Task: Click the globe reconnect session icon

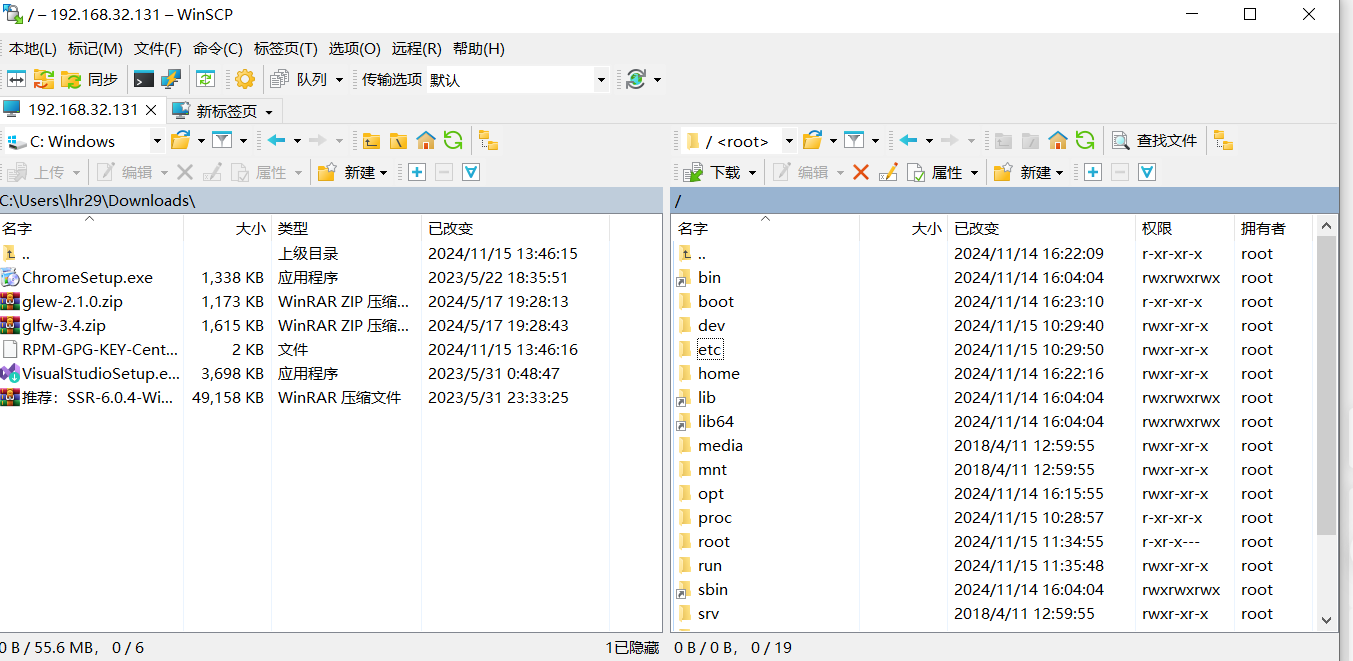Action: (x=636, y=79)
